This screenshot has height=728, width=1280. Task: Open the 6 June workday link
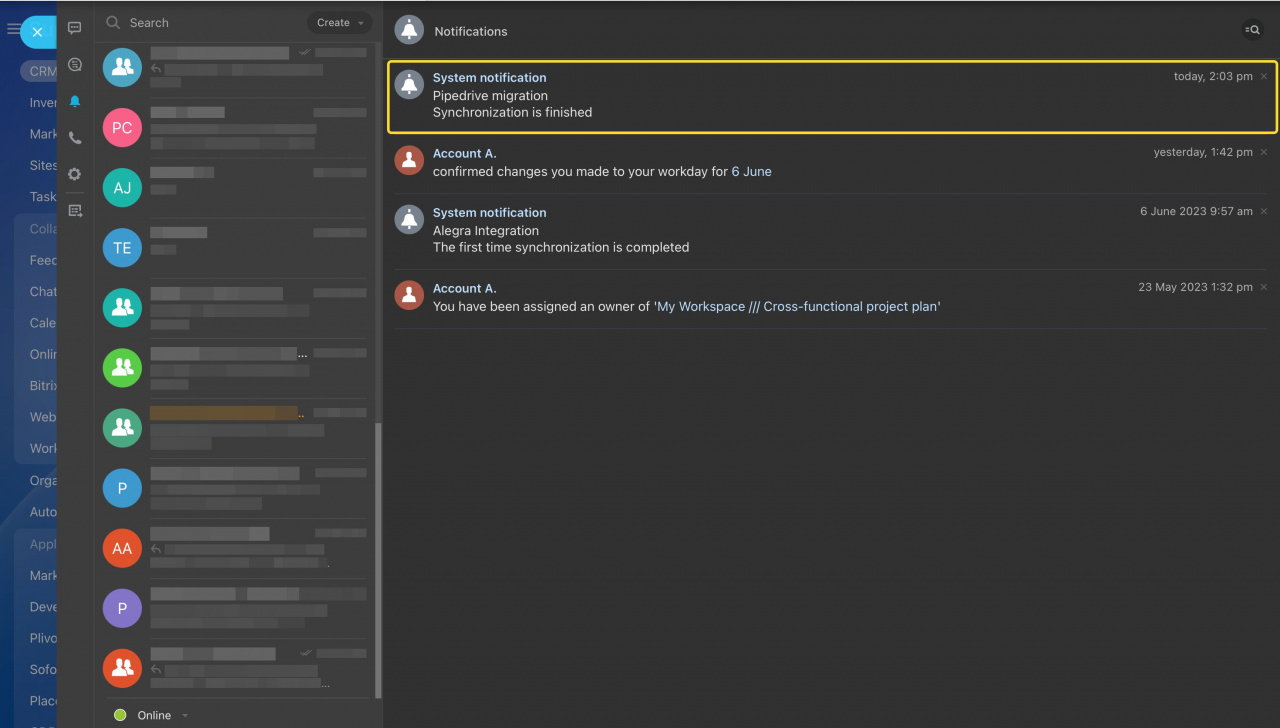click(751, 171)
